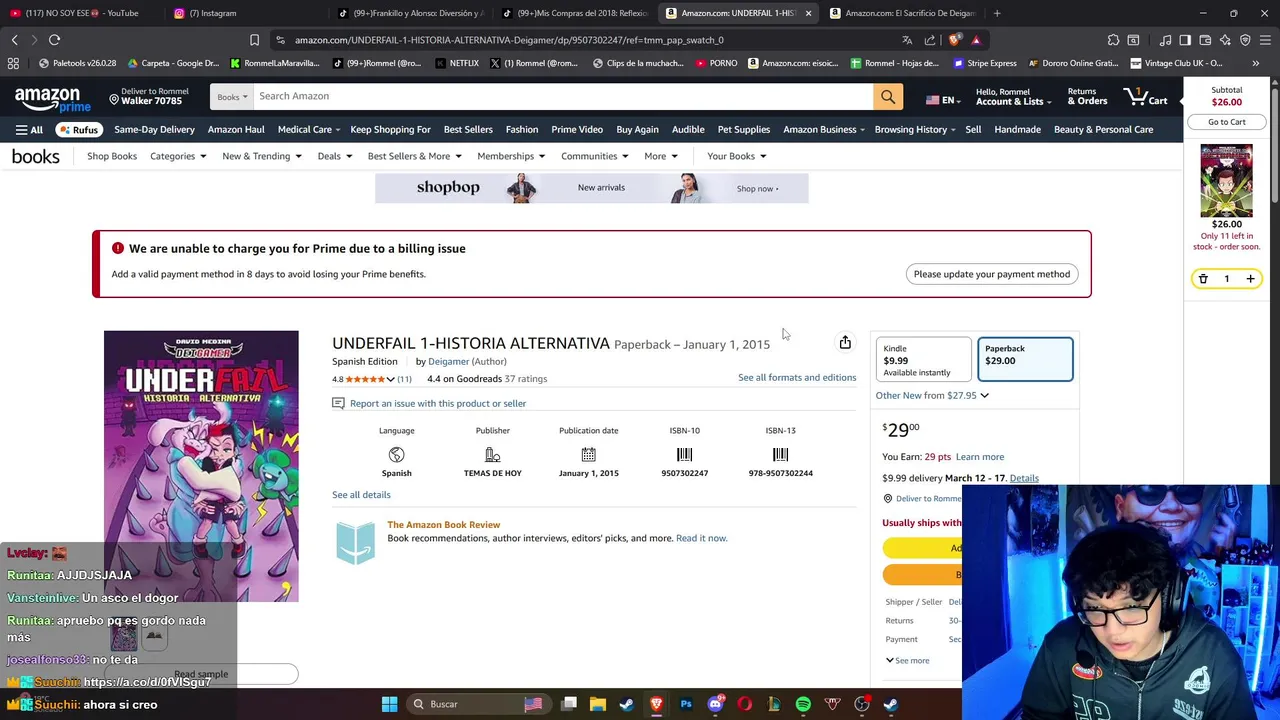
Task: Click the ISBN-13 barcode icon
Action: (780, 455)
